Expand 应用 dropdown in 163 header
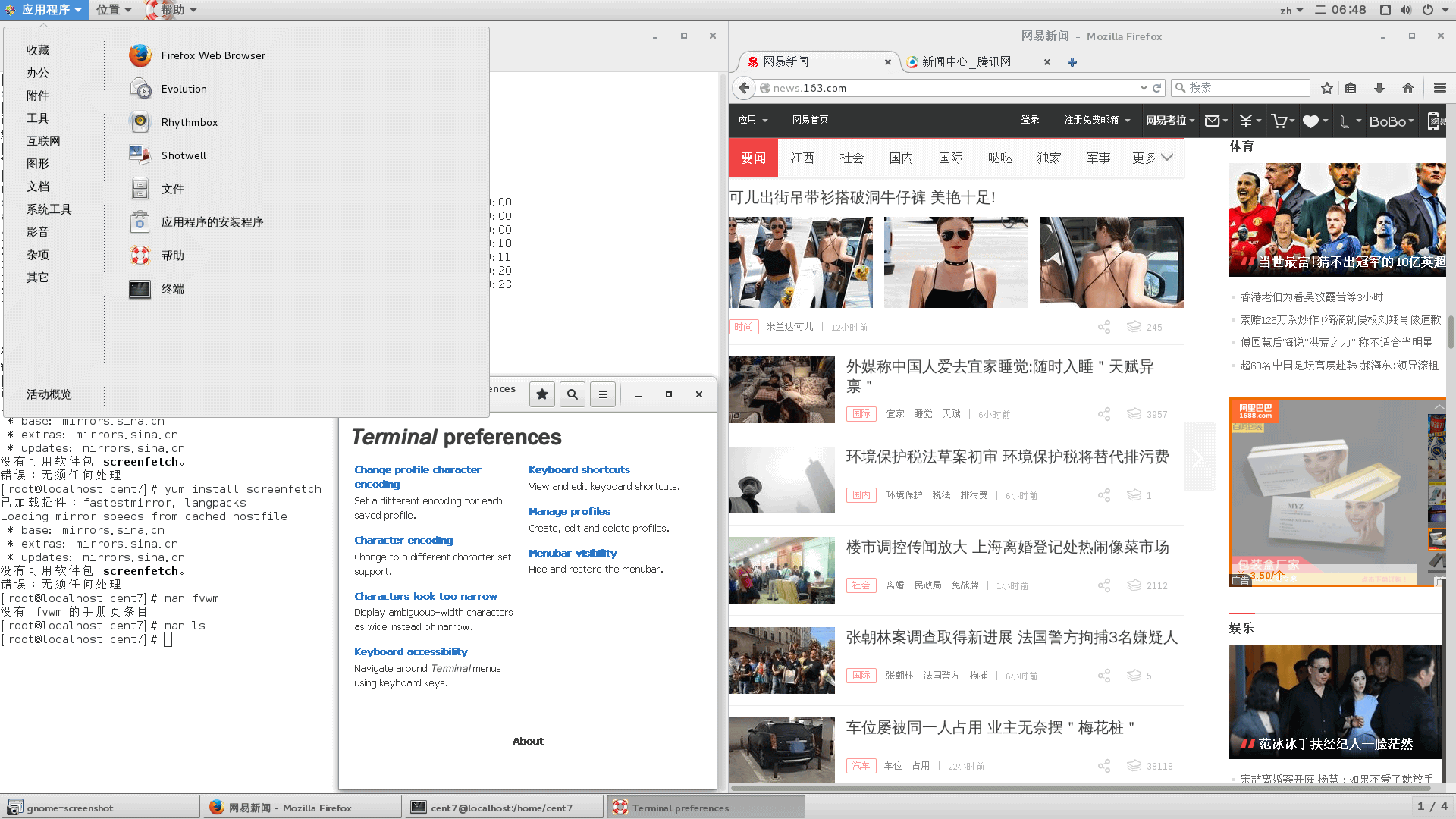1456x819 pixels. [x=753, y=120]
